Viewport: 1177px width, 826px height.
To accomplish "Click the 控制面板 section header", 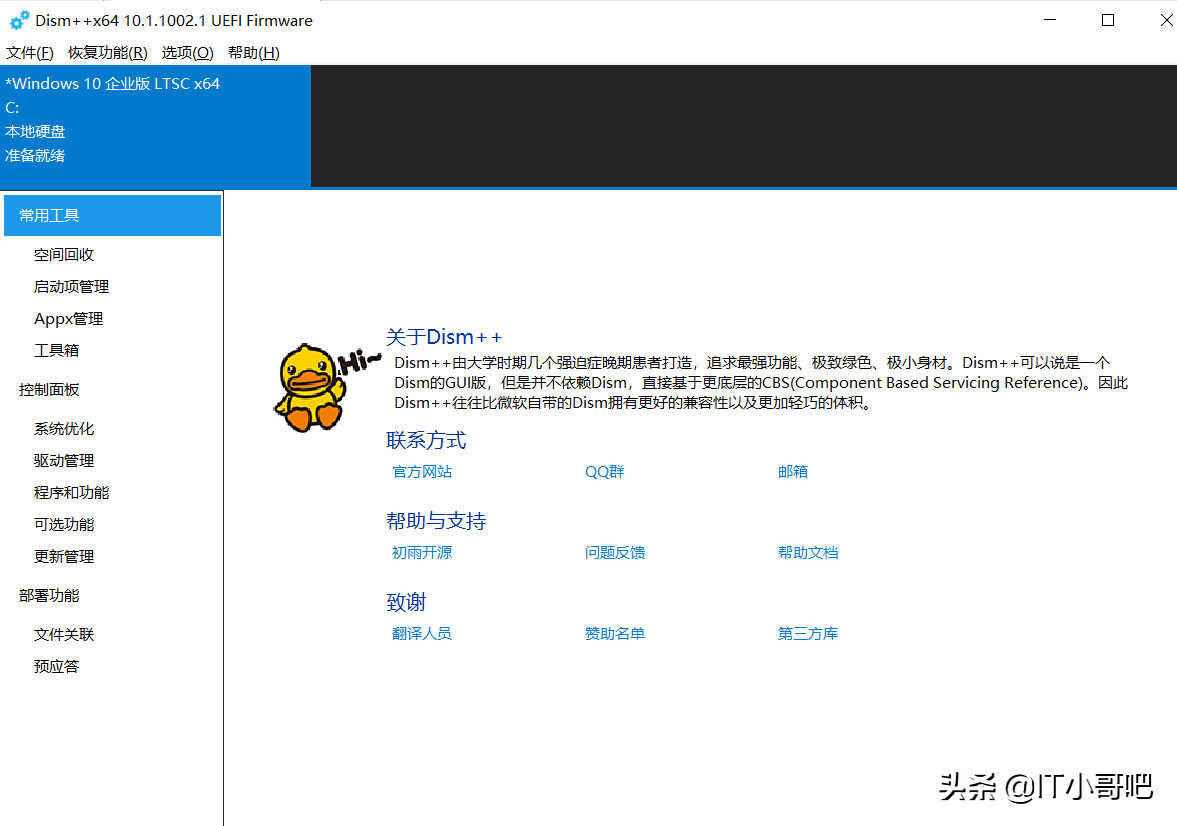I will click(49, 390).
